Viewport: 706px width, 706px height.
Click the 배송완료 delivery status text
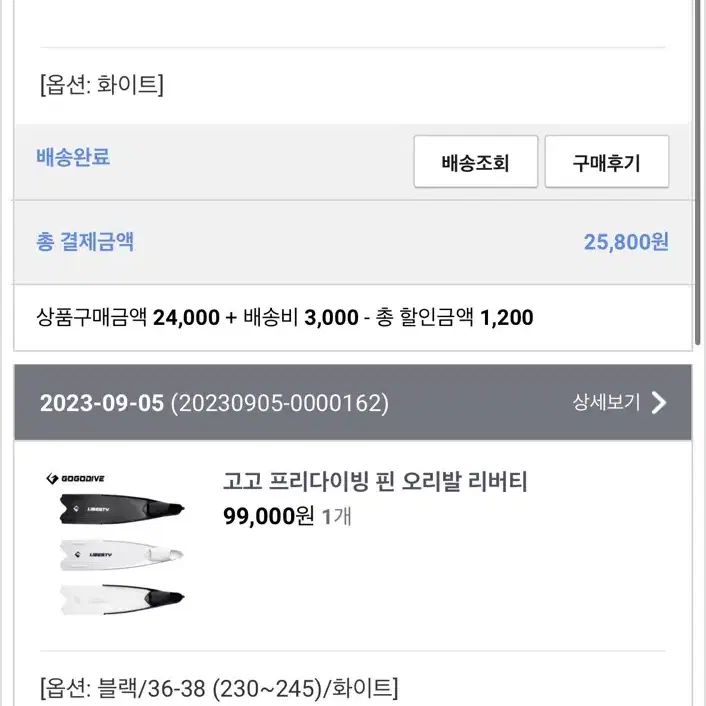tap(73, 157)
